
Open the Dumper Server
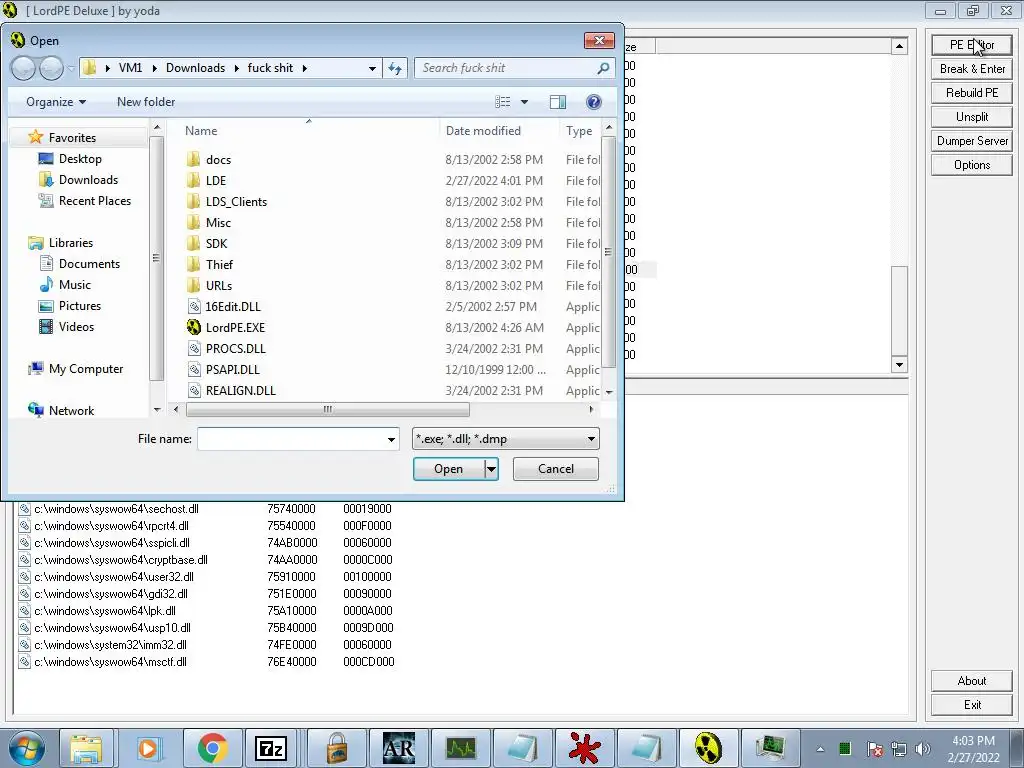[x=972, y=141]
